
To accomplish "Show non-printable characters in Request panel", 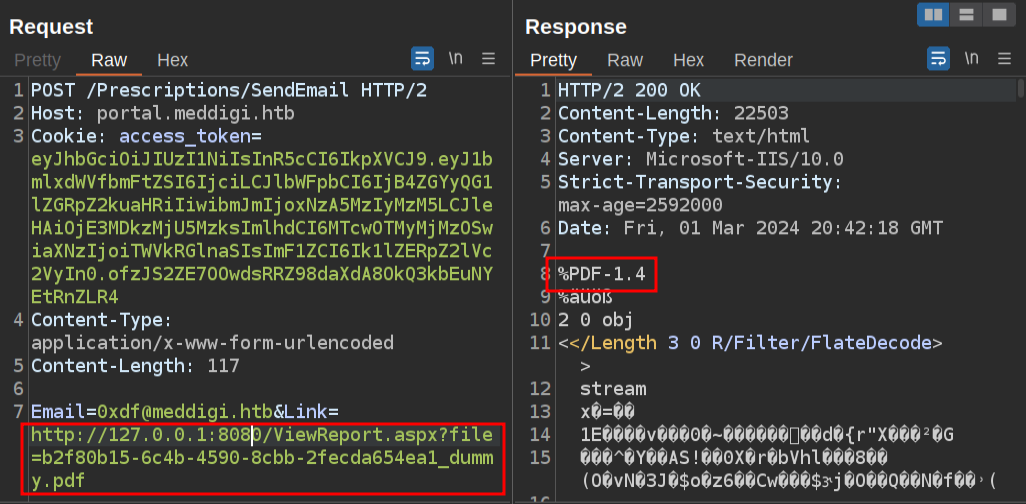I will pos(456,59).
